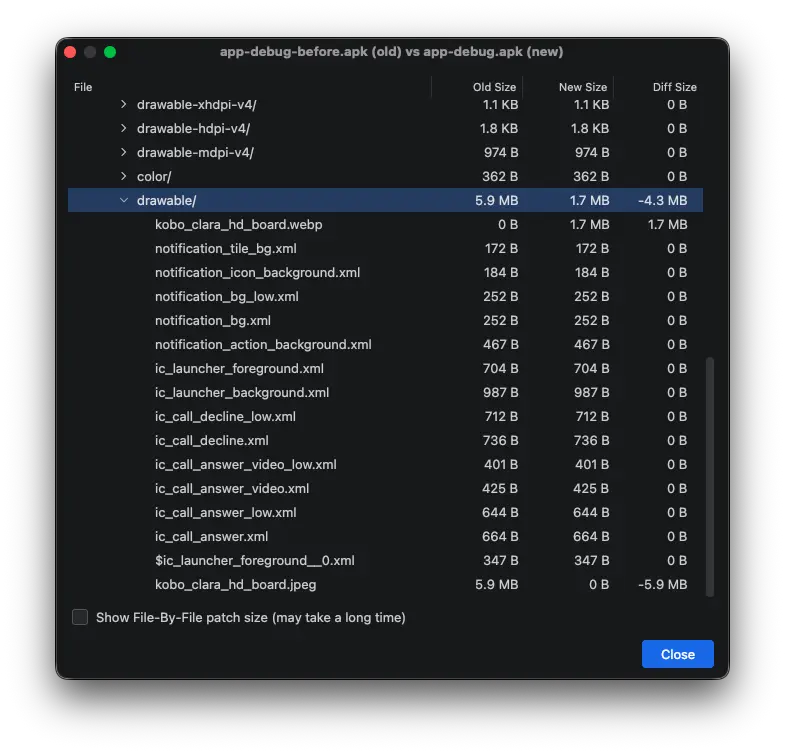
Task: Collapse the drawable folder chevron
Action: pos(124,201)
